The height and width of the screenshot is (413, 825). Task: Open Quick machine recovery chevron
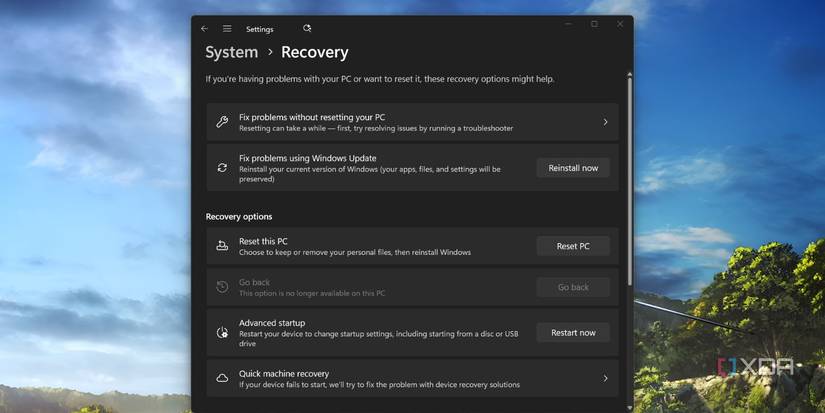(x=605, y=378)
